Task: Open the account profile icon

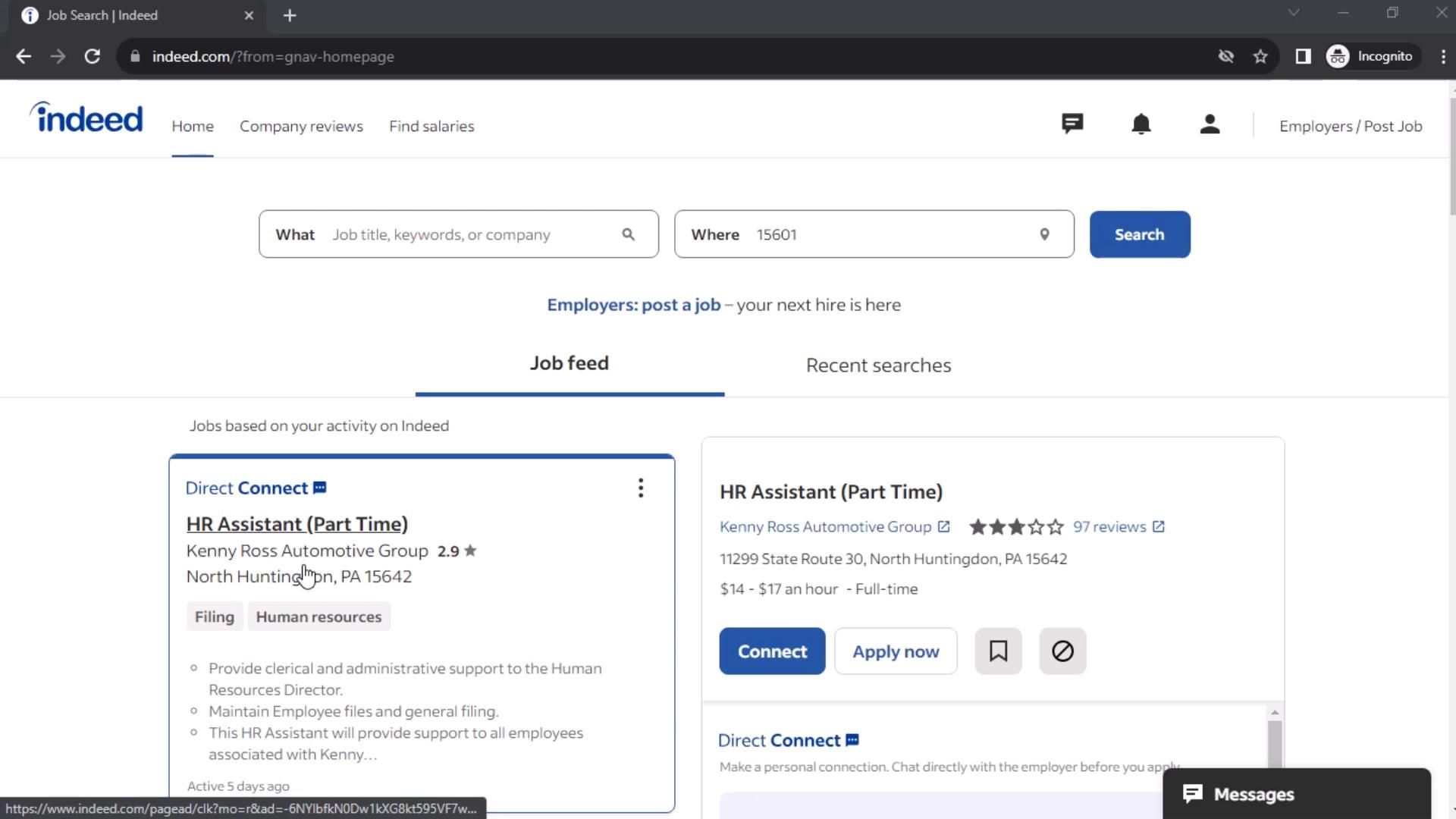Action: [x=1210, y=124]
